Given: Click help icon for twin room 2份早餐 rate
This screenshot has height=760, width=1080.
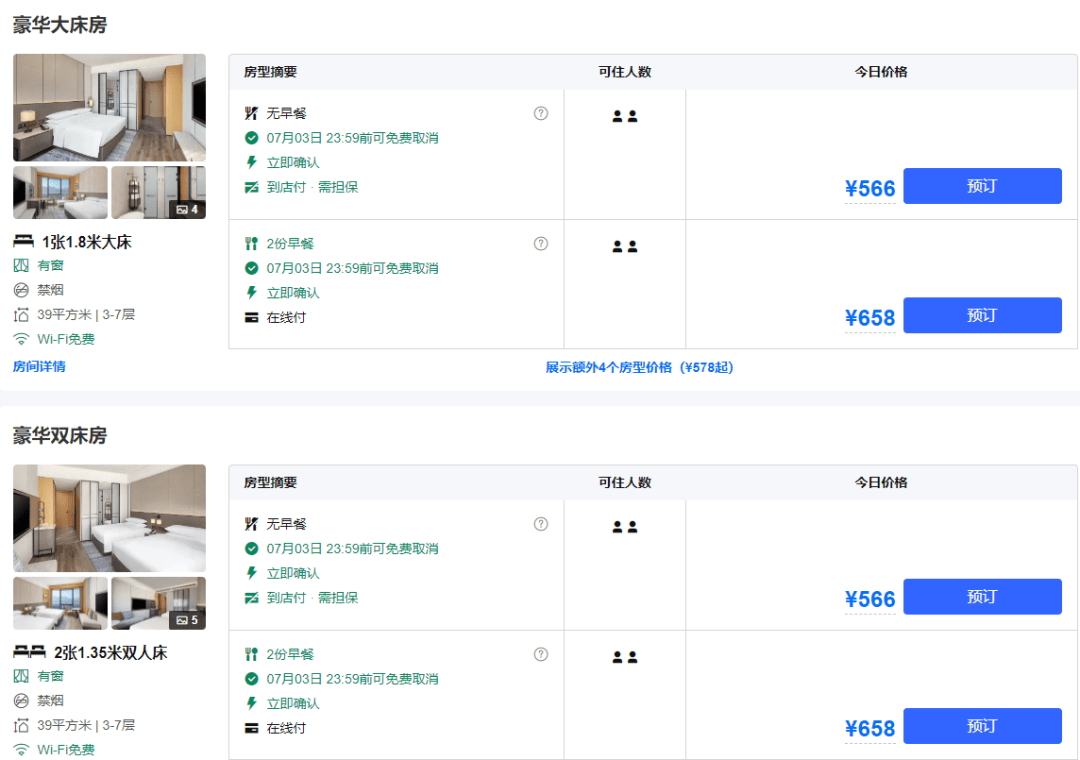Looking at the screenshot, I should [541, 654].
